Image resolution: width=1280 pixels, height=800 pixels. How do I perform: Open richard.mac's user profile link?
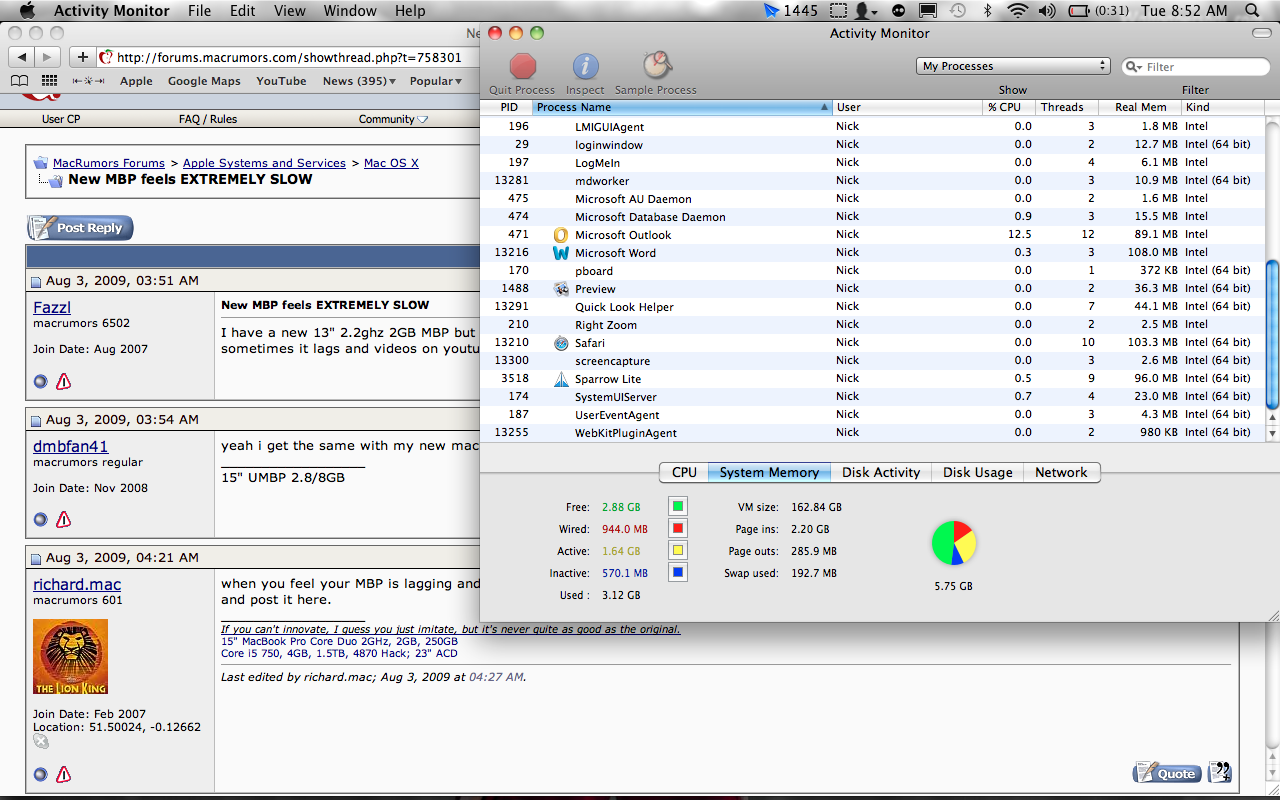(77, 584)
